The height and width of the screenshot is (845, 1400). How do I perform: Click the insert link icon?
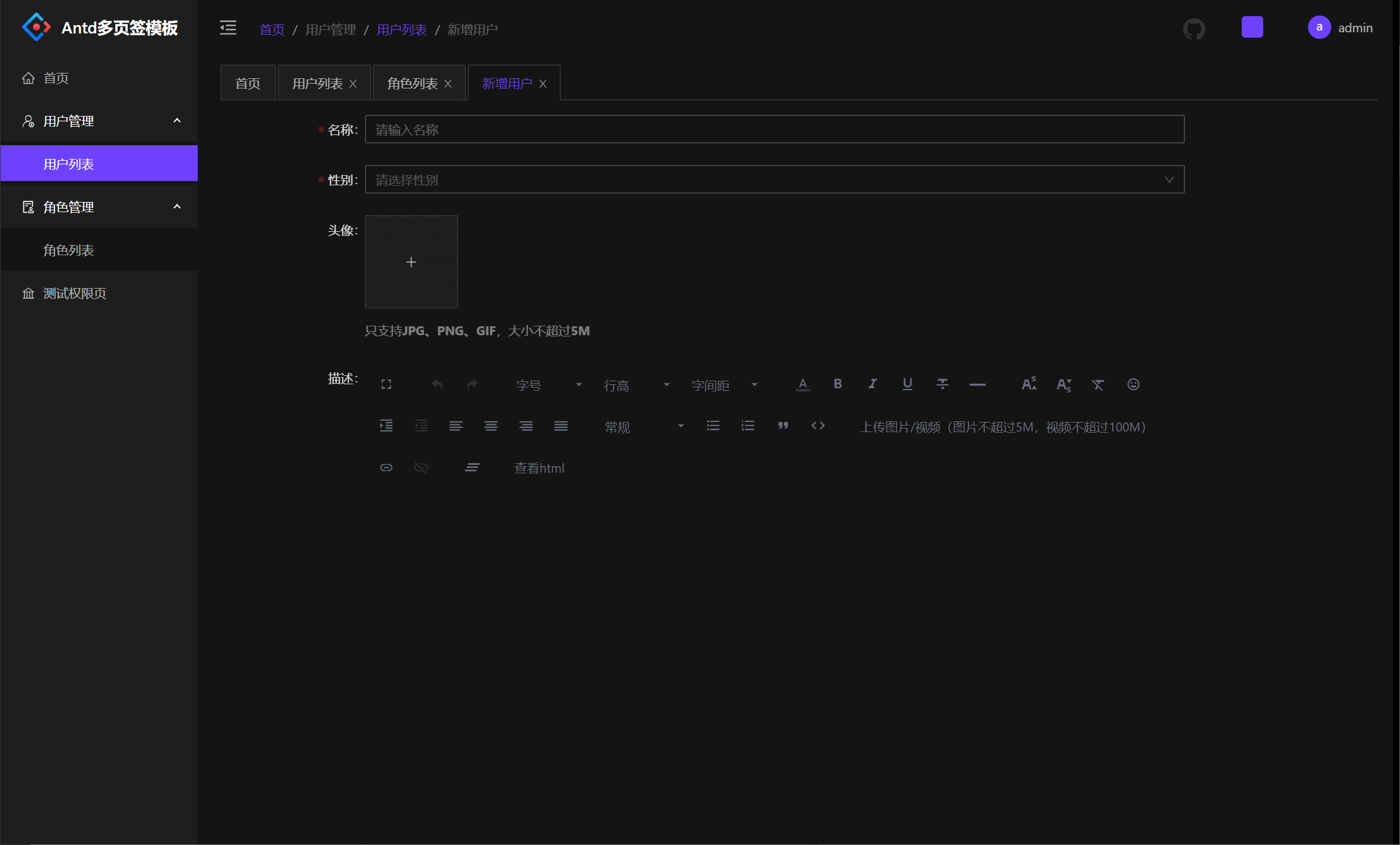[386, 467]
